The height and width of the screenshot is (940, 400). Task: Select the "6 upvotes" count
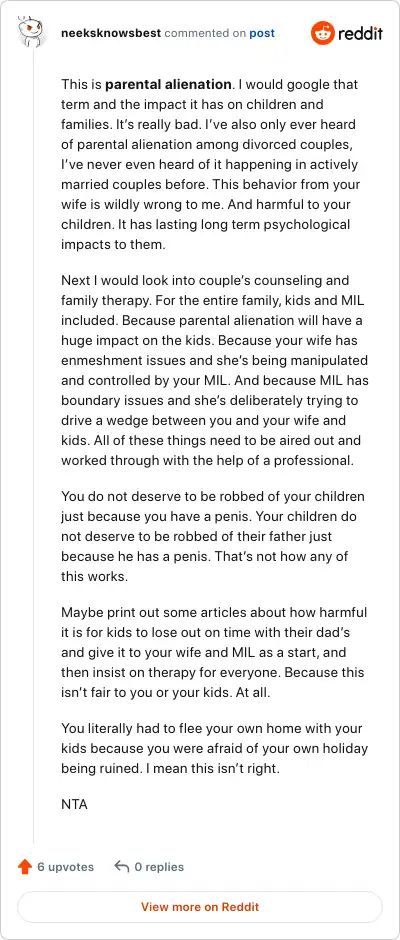[66, 867]
